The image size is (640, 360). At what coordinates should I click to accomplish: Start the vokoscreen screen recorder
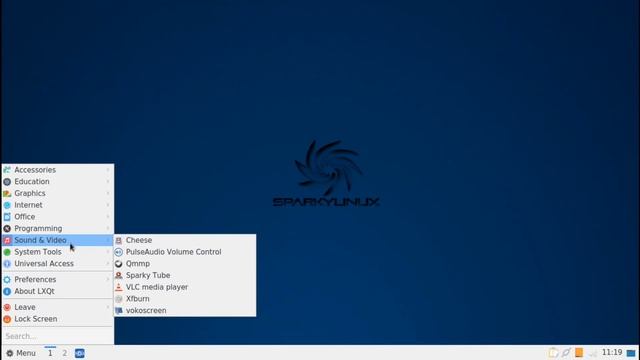(x=185, y=311)
